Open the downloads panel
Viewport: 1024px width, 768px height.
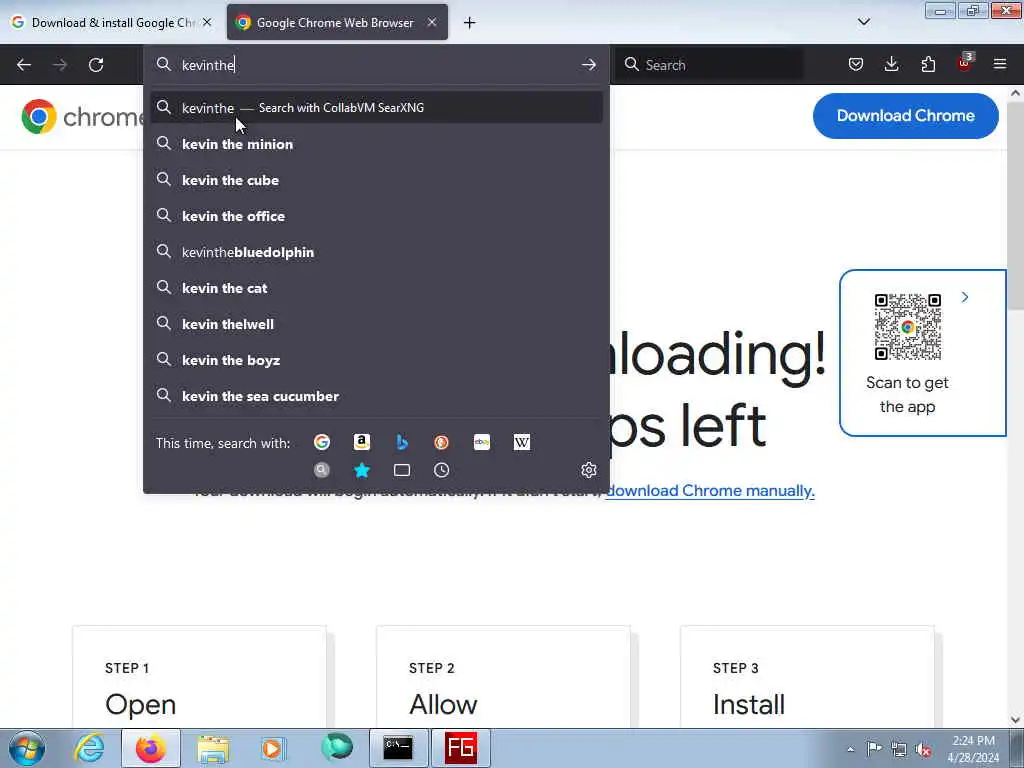[891, 65]
